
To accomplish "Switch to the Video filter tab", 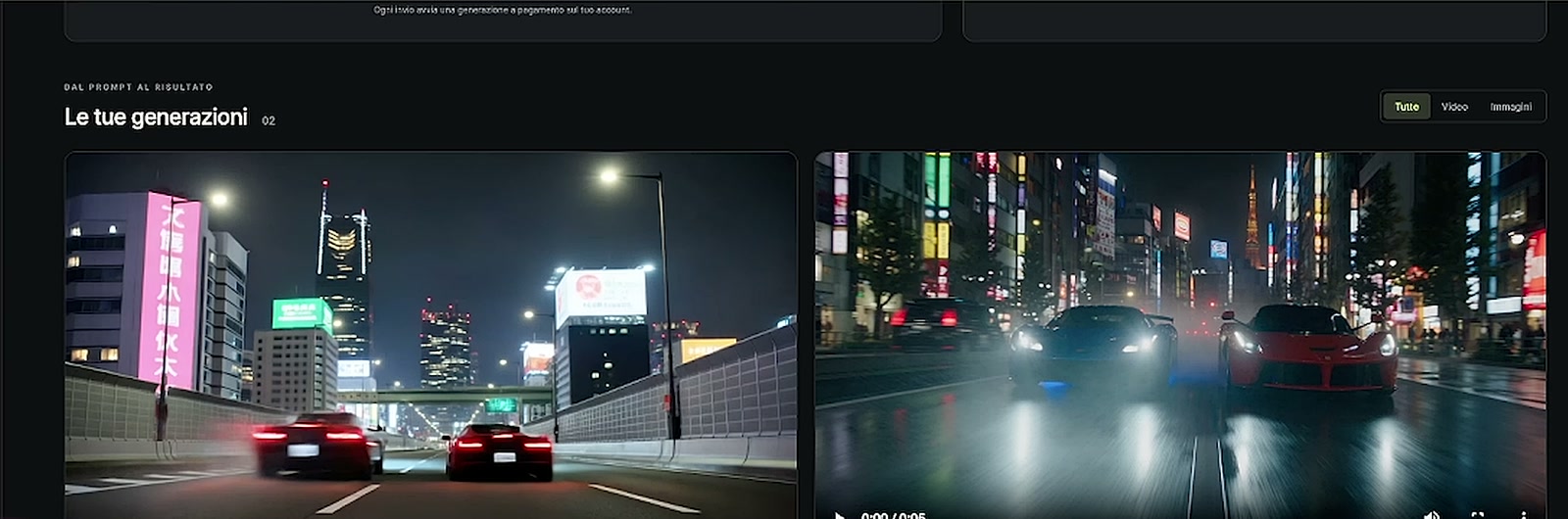I will (1454, 107).
